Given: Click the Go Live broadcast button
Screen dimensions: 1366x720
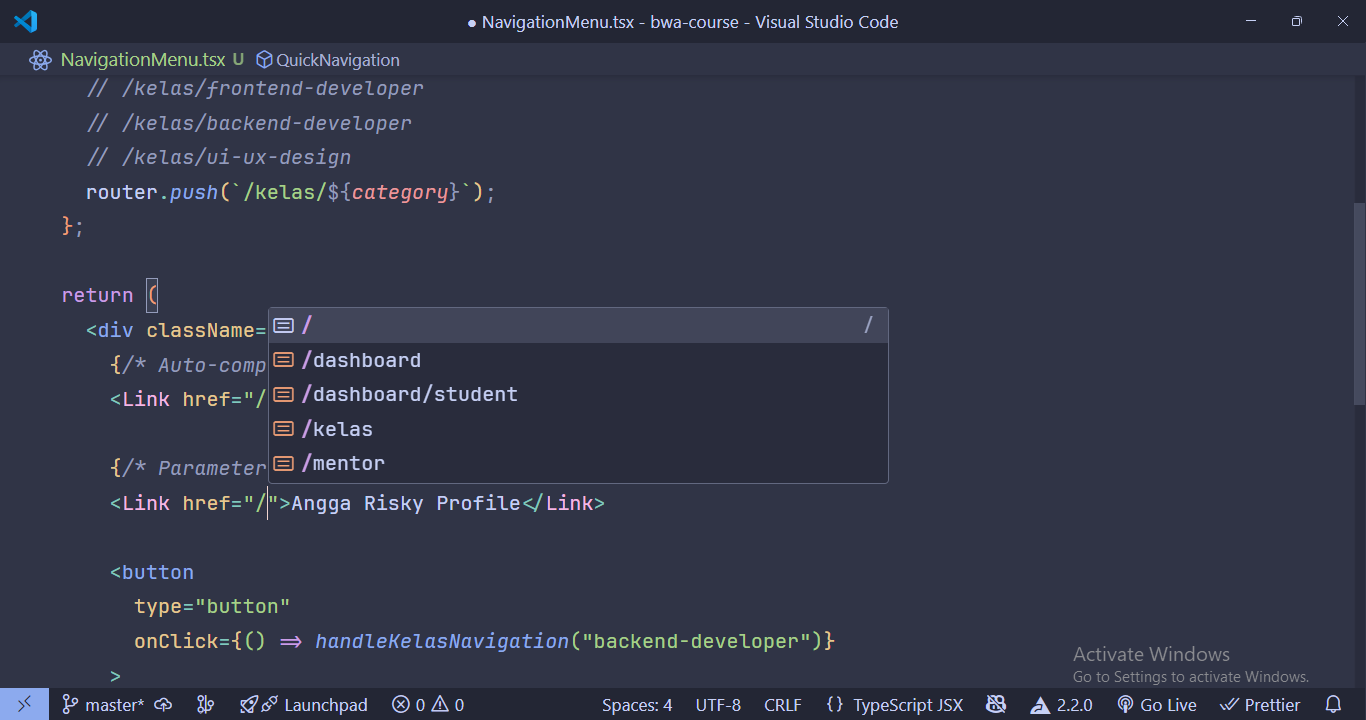Looking at the screenshot, I should 1156,705.
